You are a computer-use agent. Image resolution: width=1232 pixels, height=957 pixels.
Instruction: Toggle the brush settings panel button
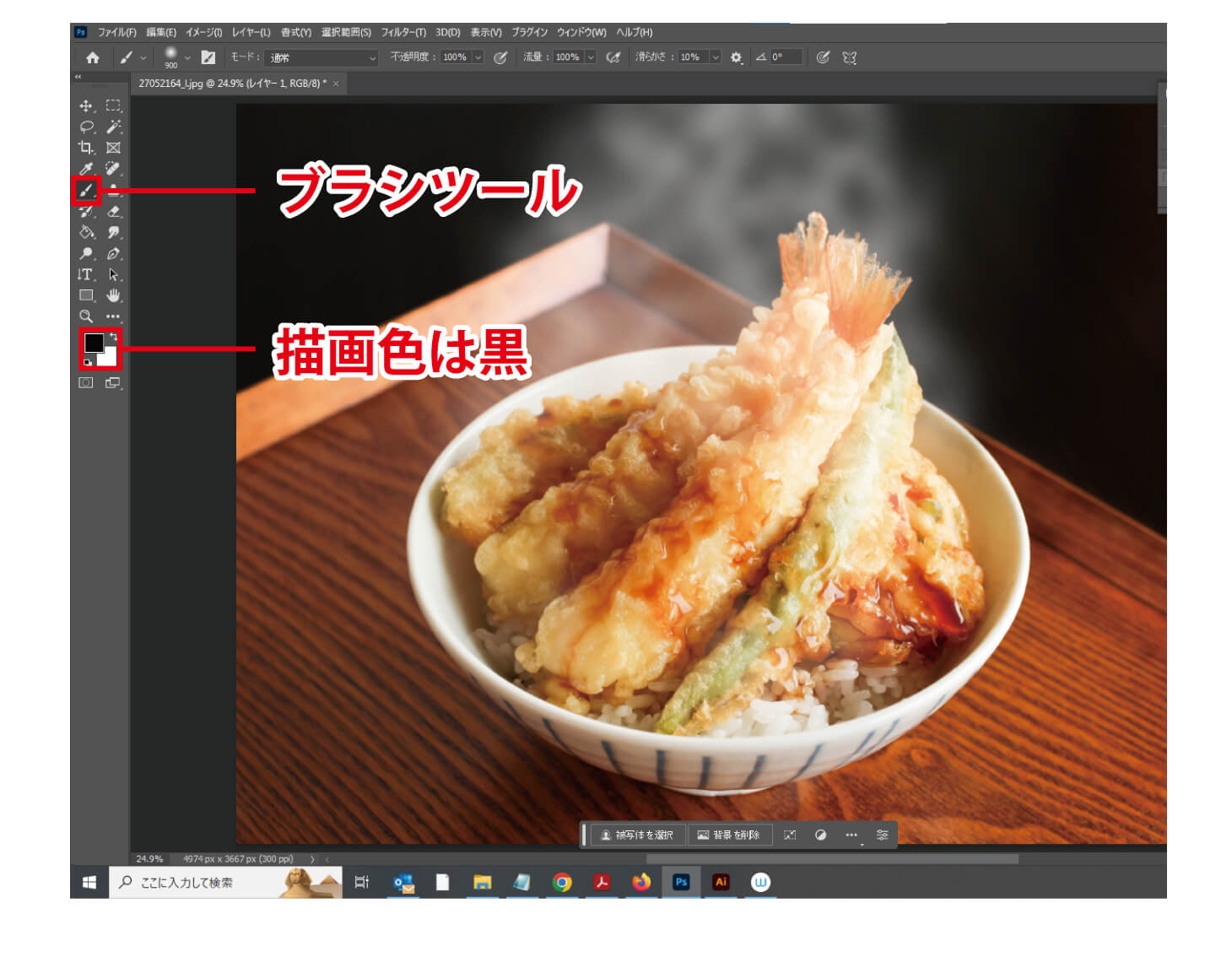[x=208, y=57]
